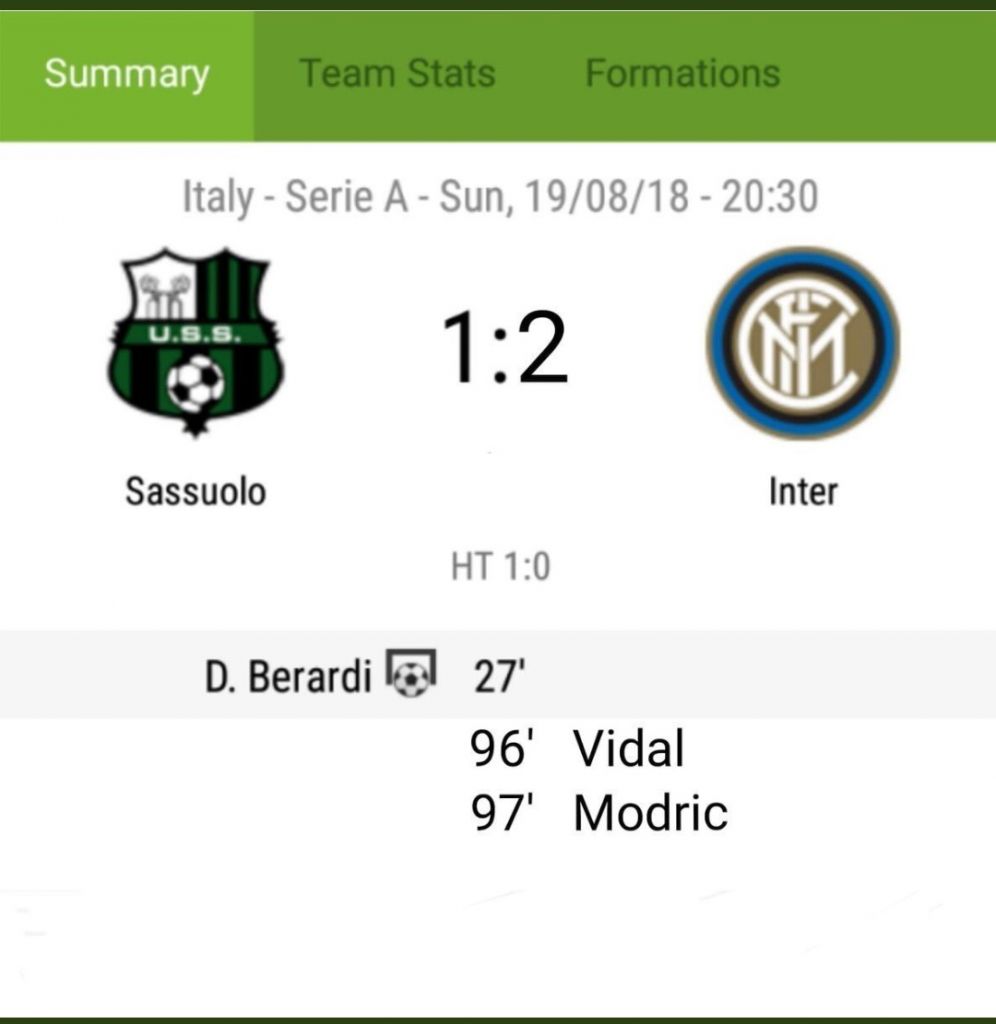Click the match date 19/08/18
This screenshot has width=996, height=1024.
click(607, 197)
